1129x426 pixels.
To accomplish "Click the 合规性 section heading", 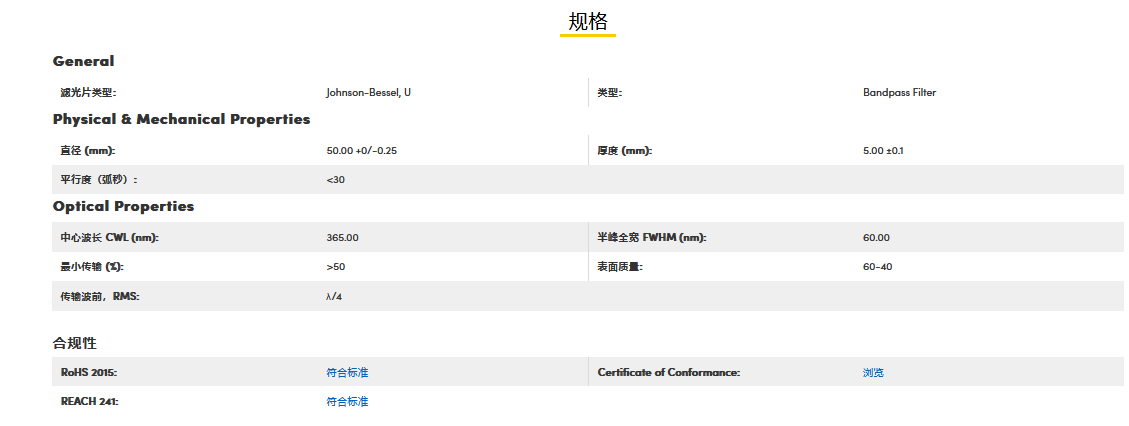I will tap(75, 343).
